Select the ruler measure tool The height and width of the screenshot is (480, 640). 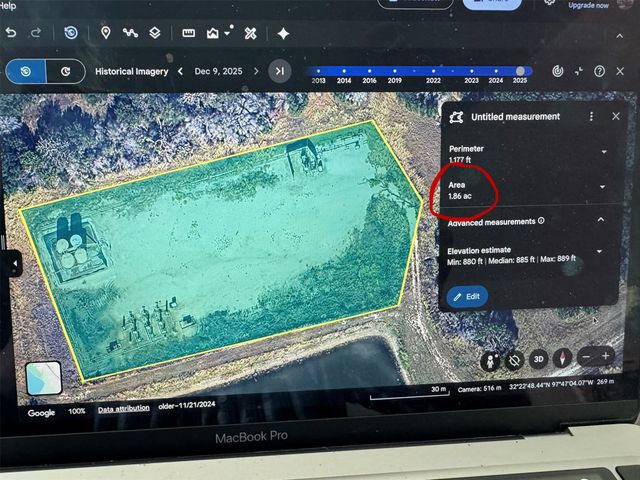click(188, 33)
